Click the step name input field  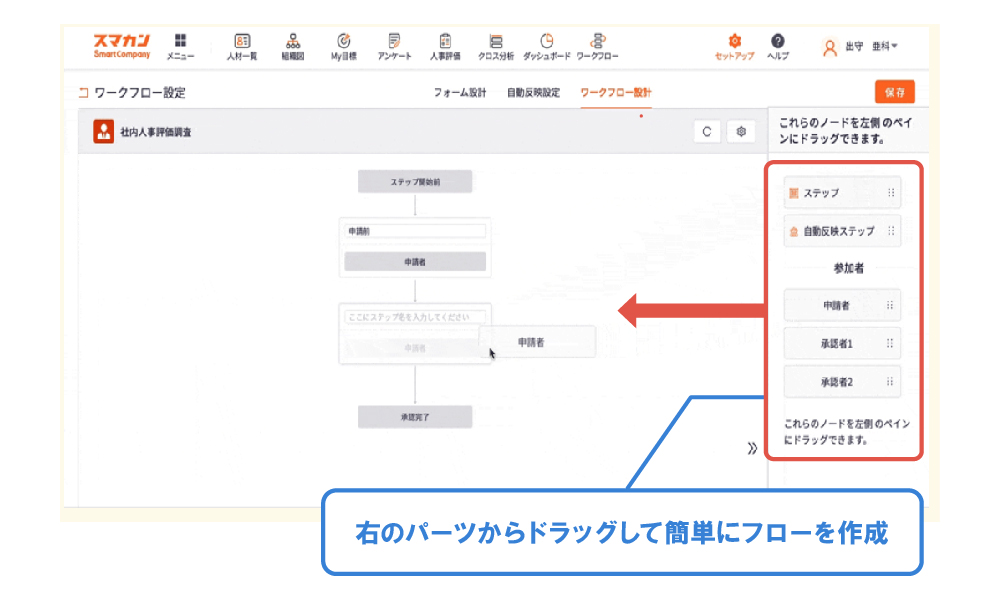(414, 316)
